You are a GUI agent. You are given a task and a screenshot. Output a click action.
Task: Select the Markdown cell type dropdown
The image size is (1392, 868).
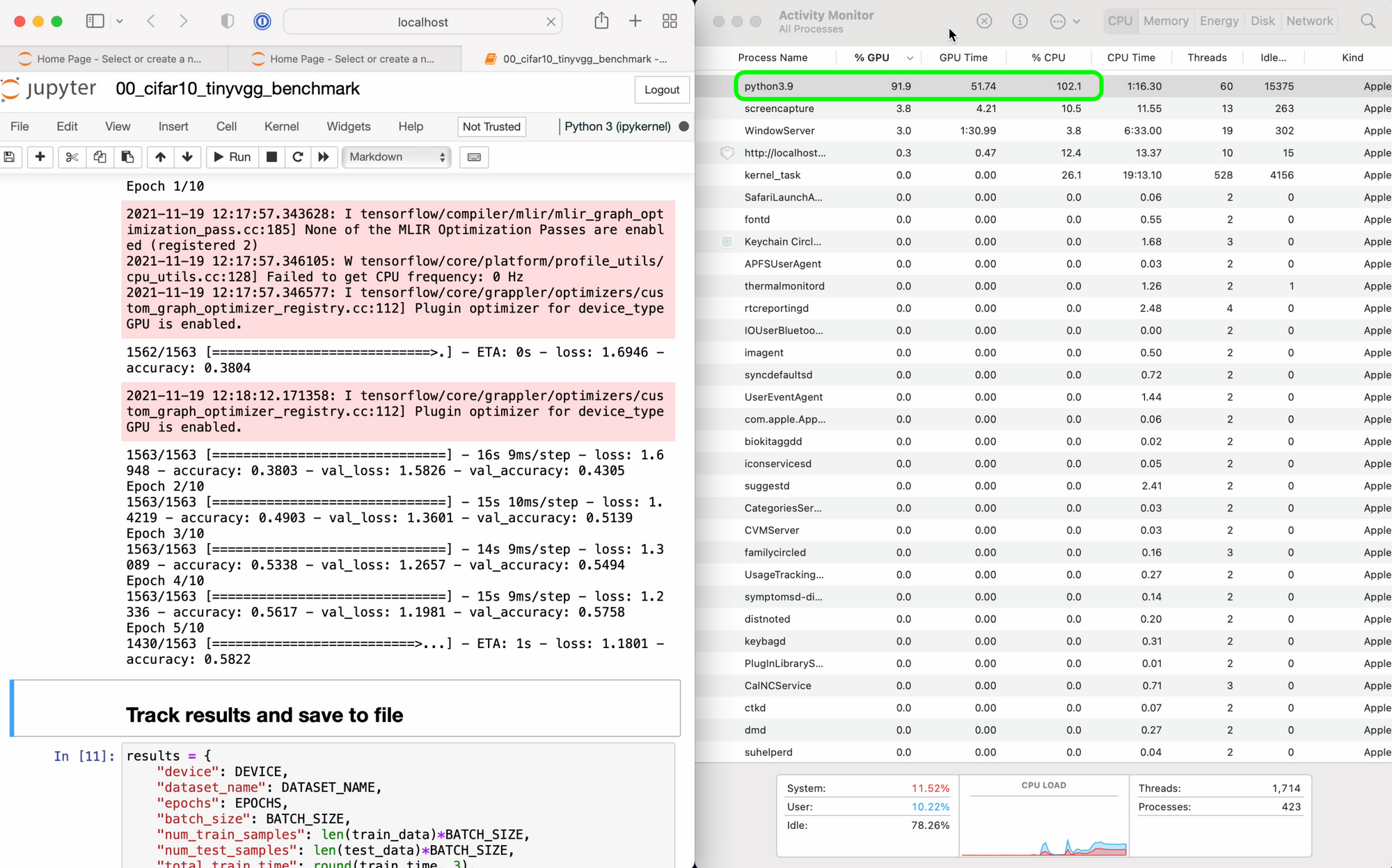[x=395, y=156]
